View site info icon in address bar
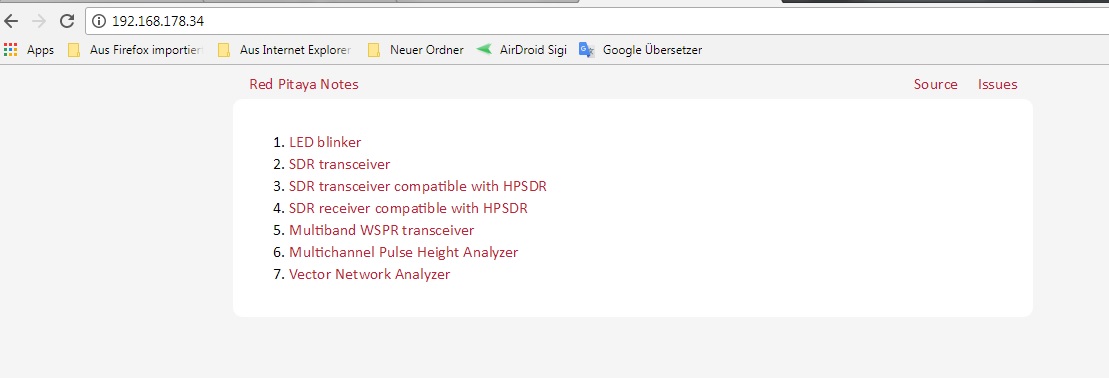 99,21
